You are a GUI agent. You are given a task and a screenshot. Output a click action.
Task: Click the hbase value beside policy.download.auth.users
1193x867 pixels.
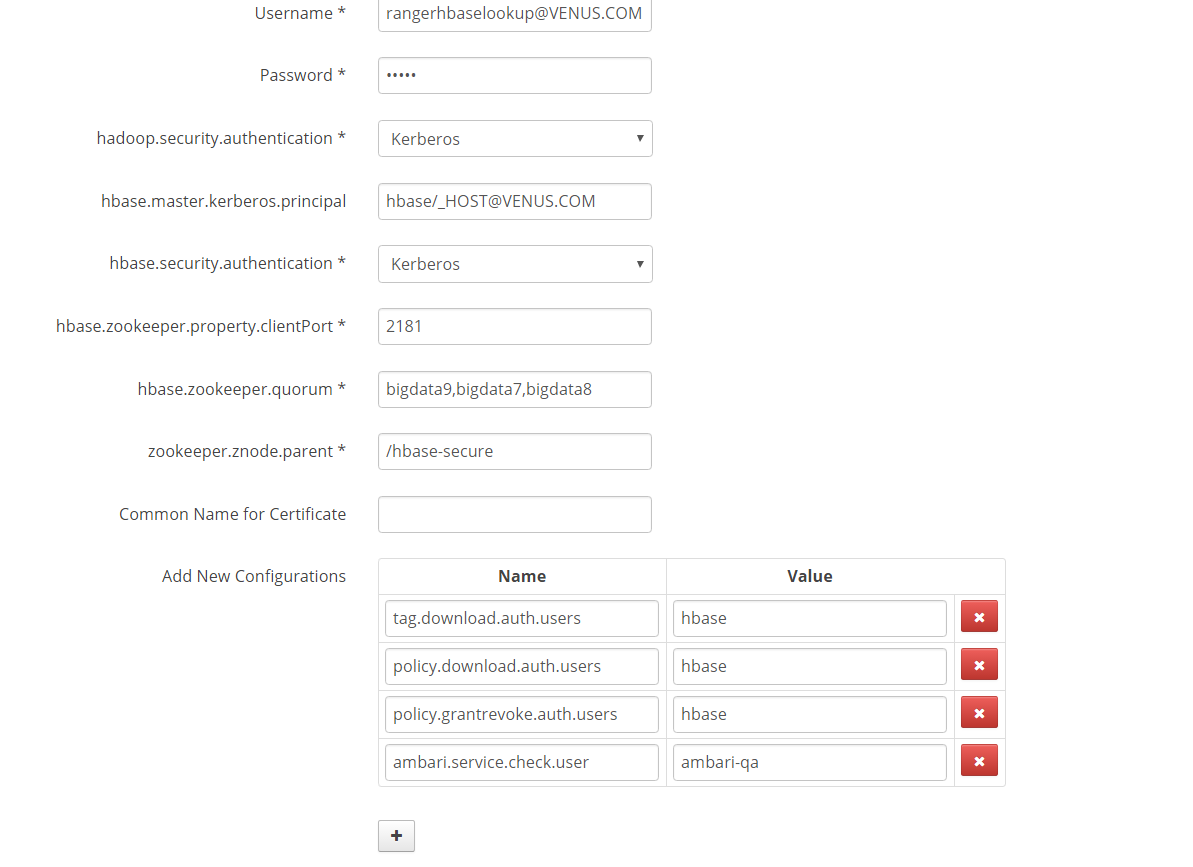click(809, 666)
